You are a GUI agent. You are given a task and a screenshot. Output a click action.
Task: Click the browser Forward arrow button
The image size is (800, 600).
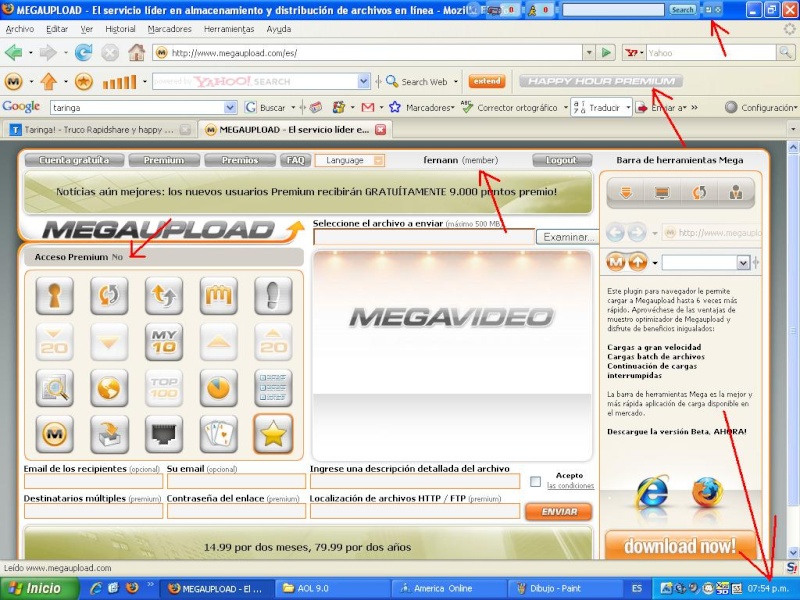(x=48, y=52)
